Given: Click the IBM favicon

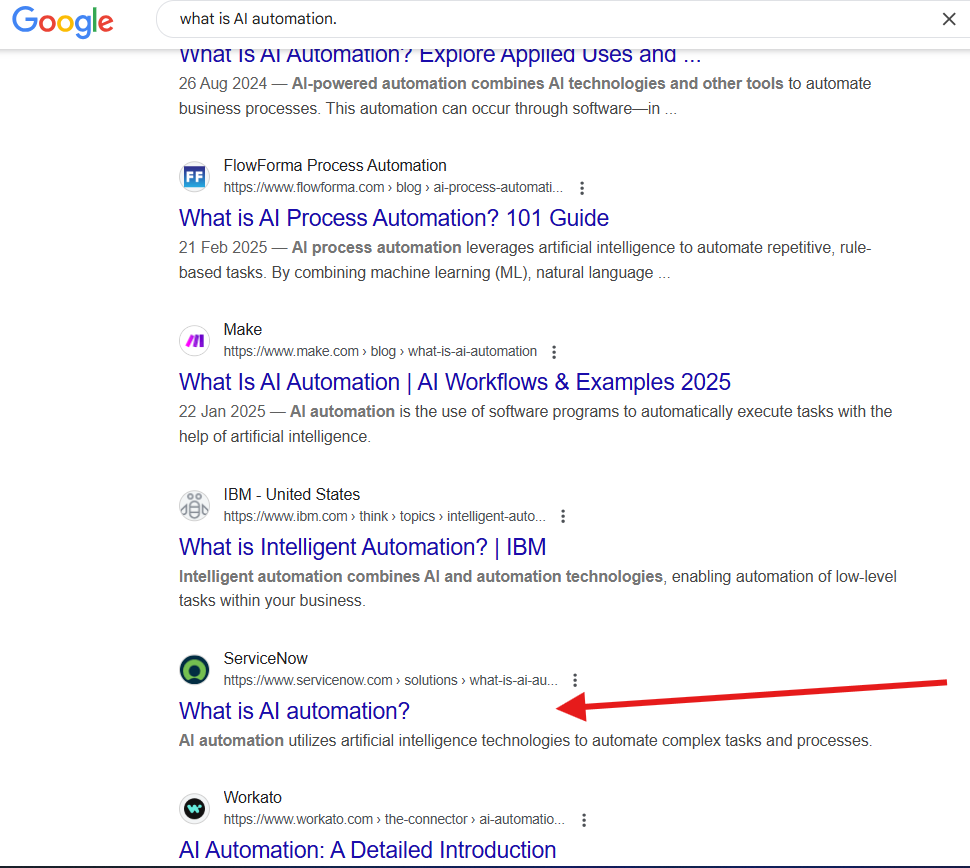Looking at the screenshot, I should pyautogui.click(x=194, y=505).
